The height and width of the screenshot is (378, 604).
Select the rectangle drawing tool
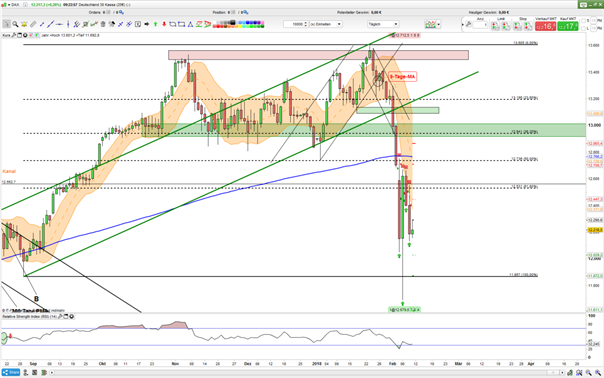click(x=181, y=24)
